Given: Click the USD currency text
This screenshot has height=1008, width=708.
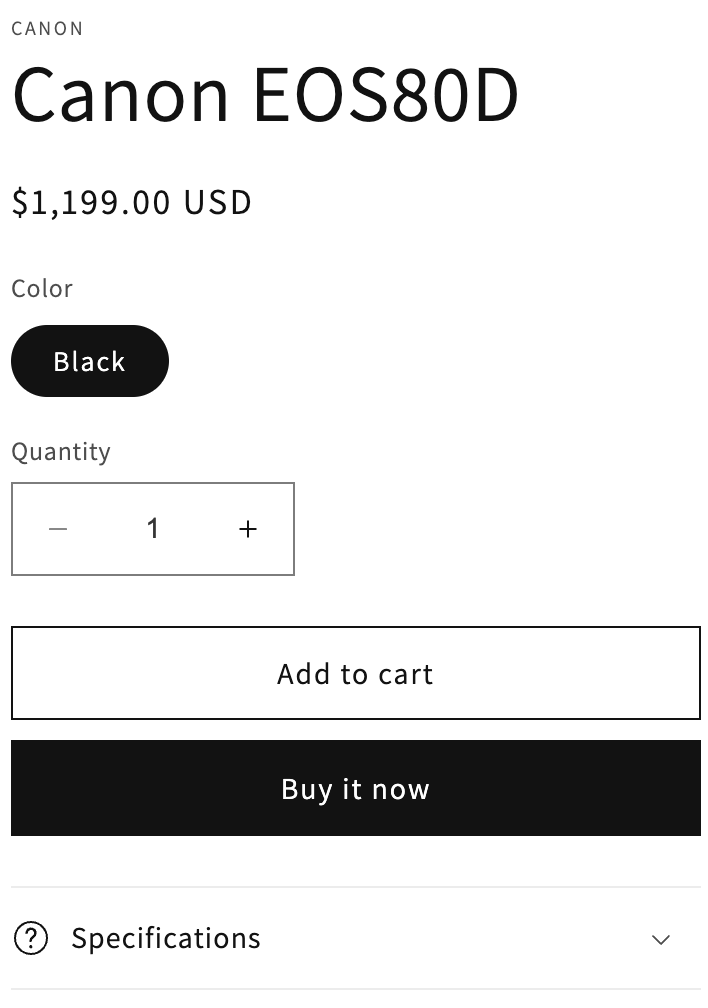Looking at the screenshot, I should tap(218, 202).
